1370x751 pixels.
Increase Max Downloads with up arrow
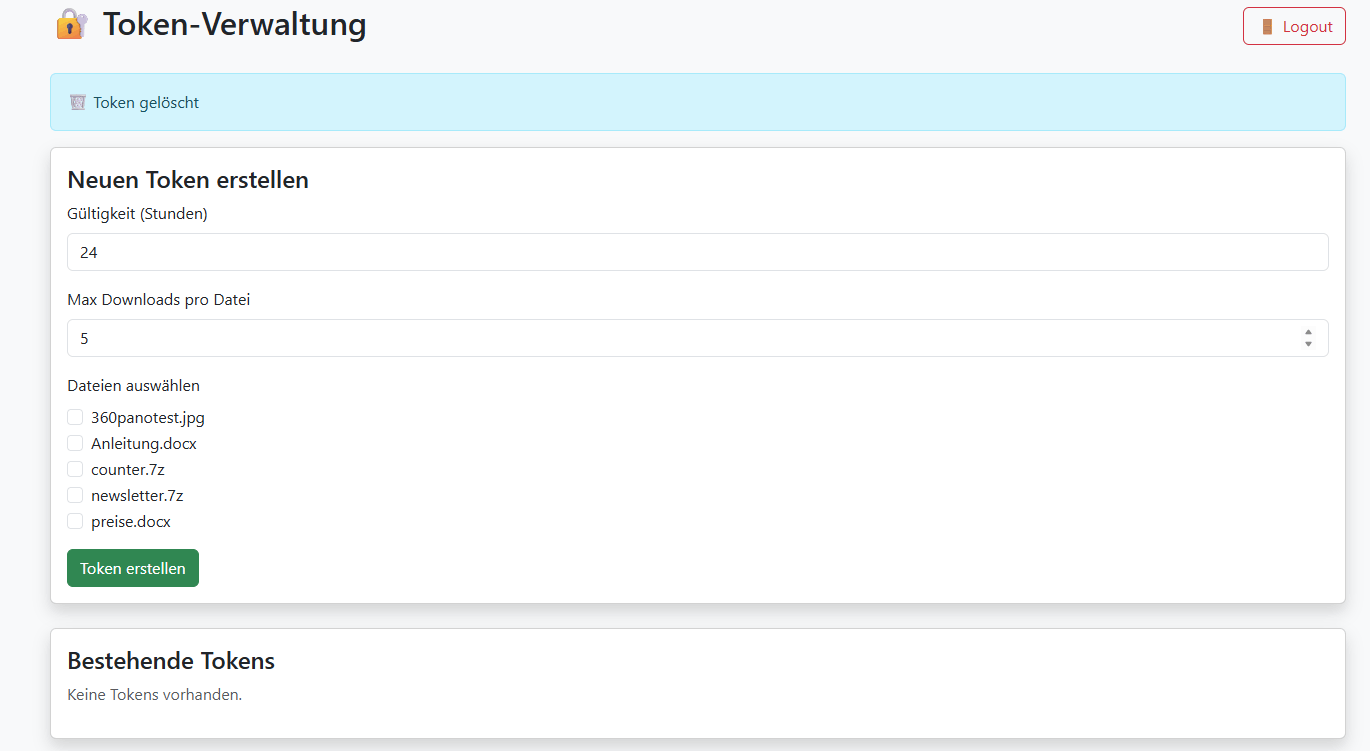pos(1308,332)
